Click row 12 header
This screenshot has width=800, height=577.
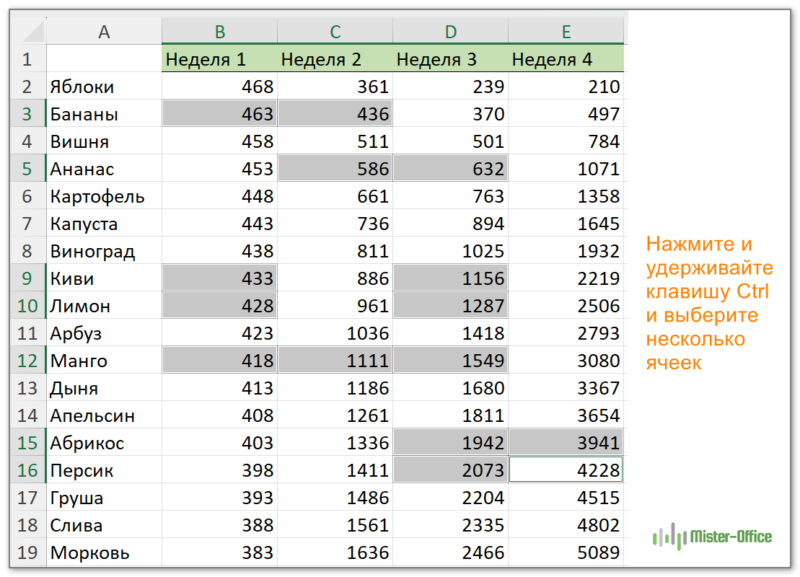[x=27, y=361]
